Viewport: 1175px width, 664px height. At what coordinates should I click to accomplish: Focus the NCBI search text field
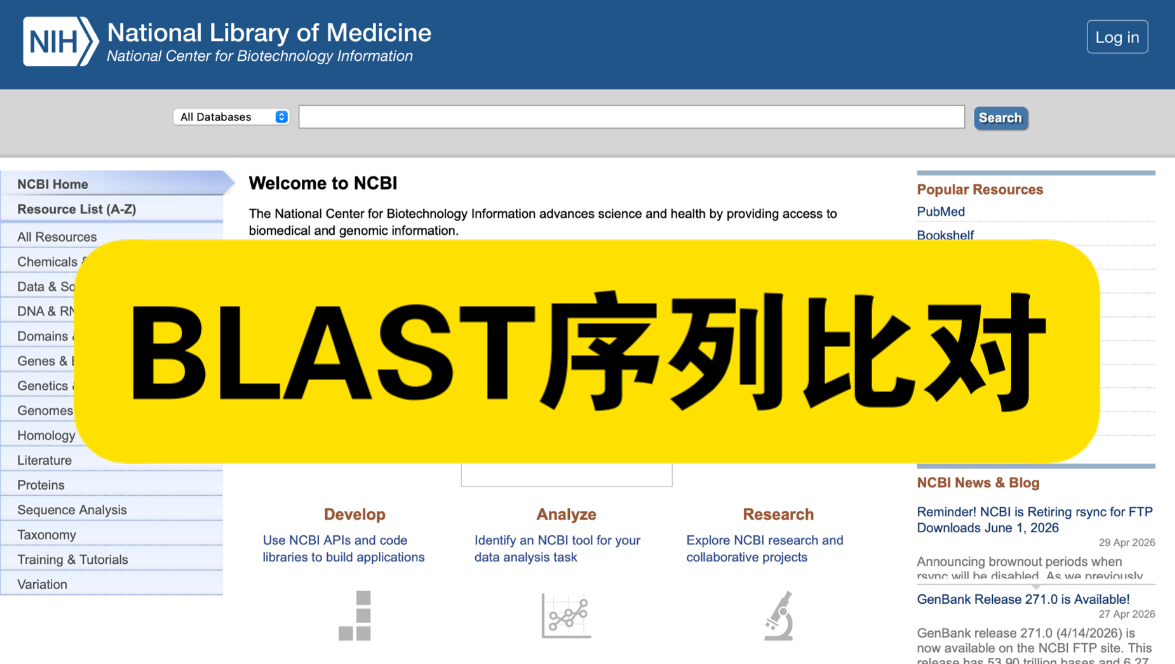click(632, 117)
